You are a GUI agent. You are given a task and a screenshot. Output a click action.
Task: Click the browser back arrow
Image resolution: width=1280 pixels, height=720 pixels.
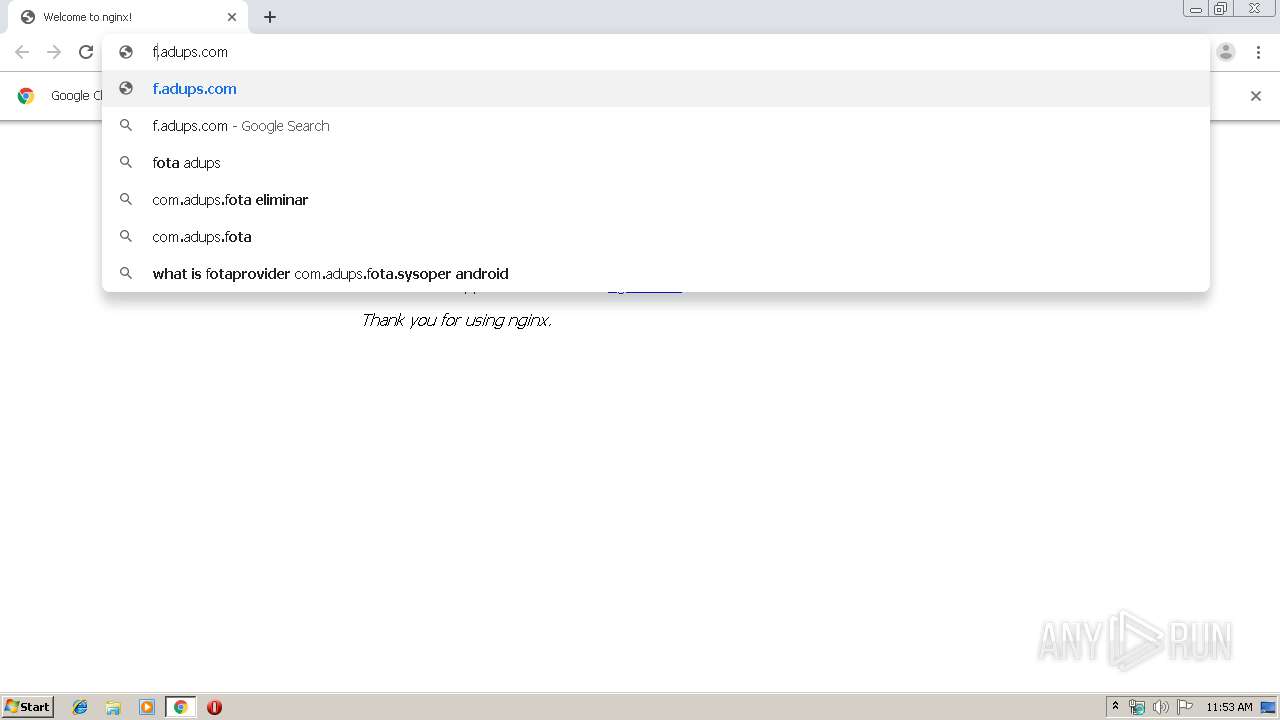pos(22,52)
